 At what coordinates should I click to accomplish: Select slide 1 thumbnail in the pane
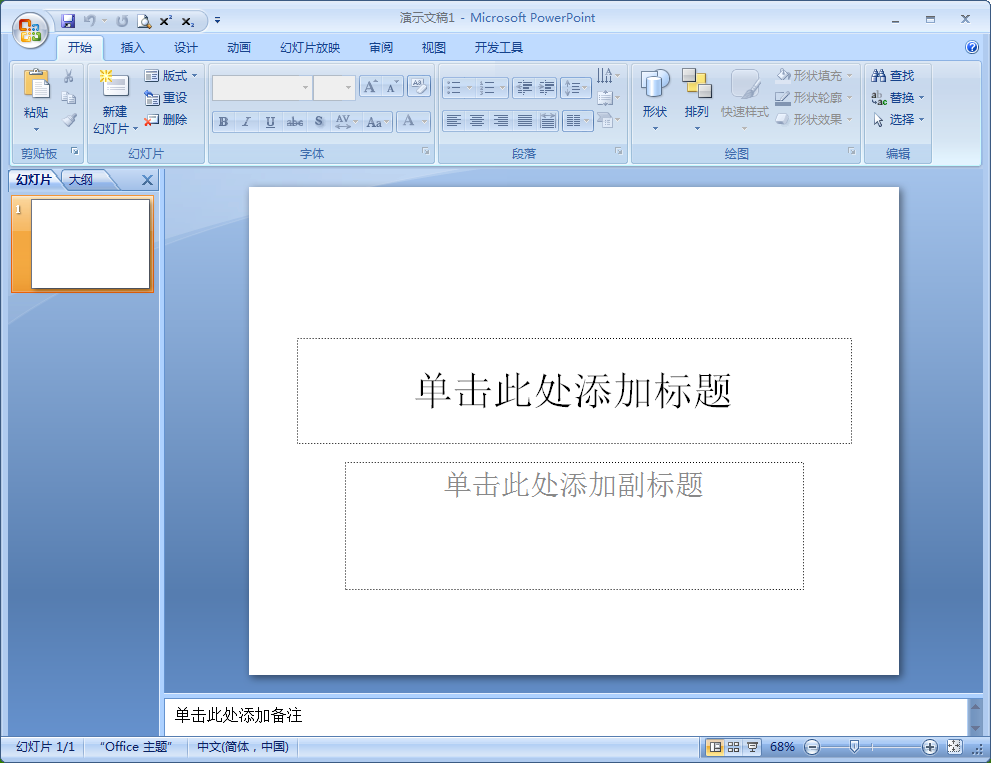coord(83,244)
